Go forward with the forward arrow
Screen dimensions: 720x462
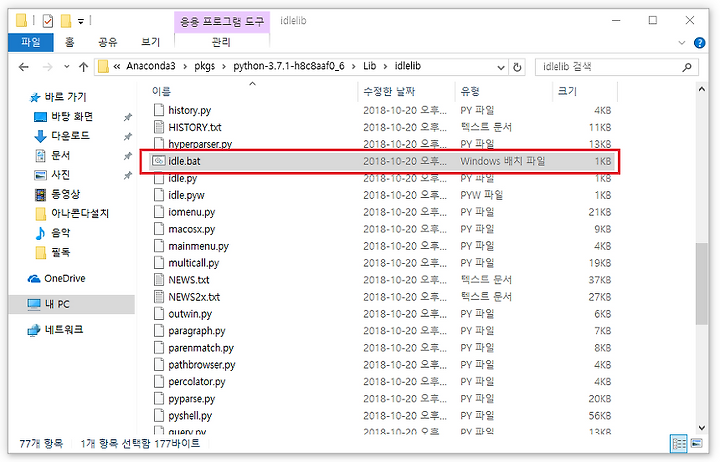47,67
